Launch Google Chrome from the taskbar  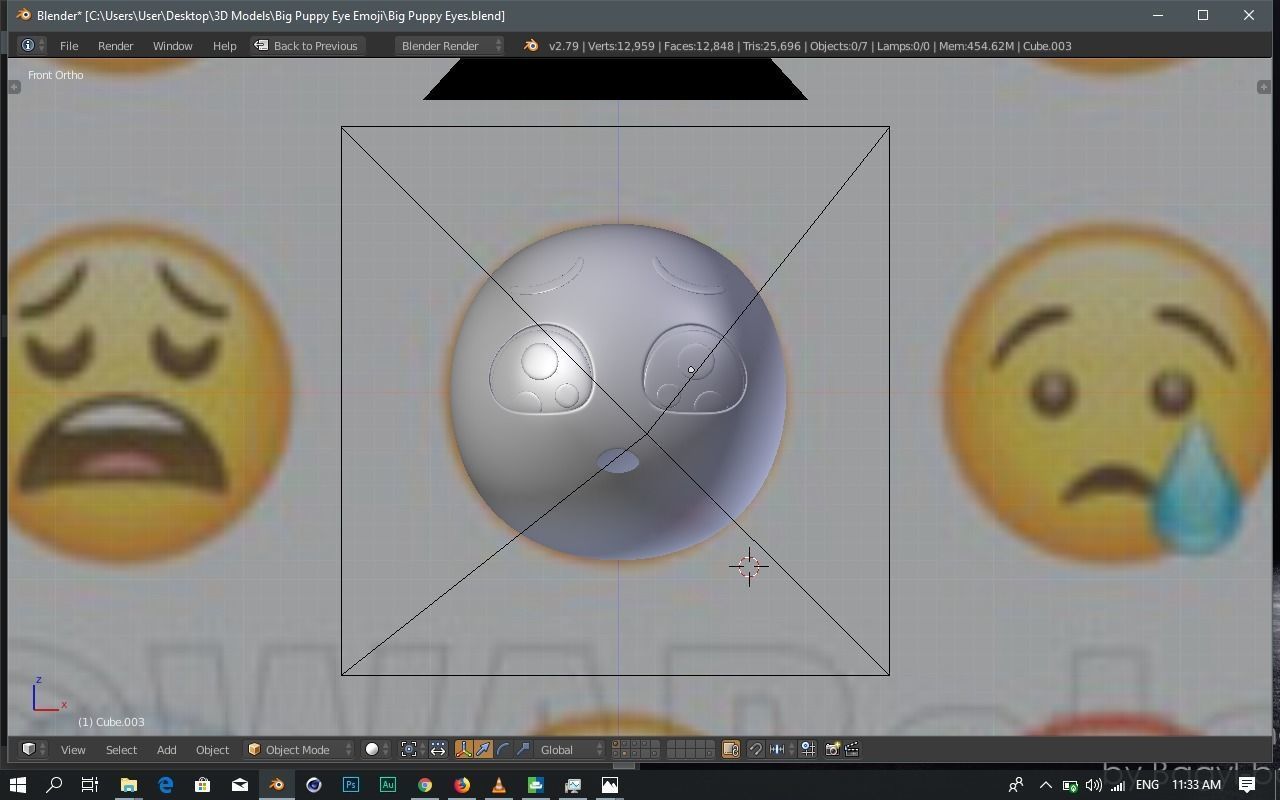(424, 785)
